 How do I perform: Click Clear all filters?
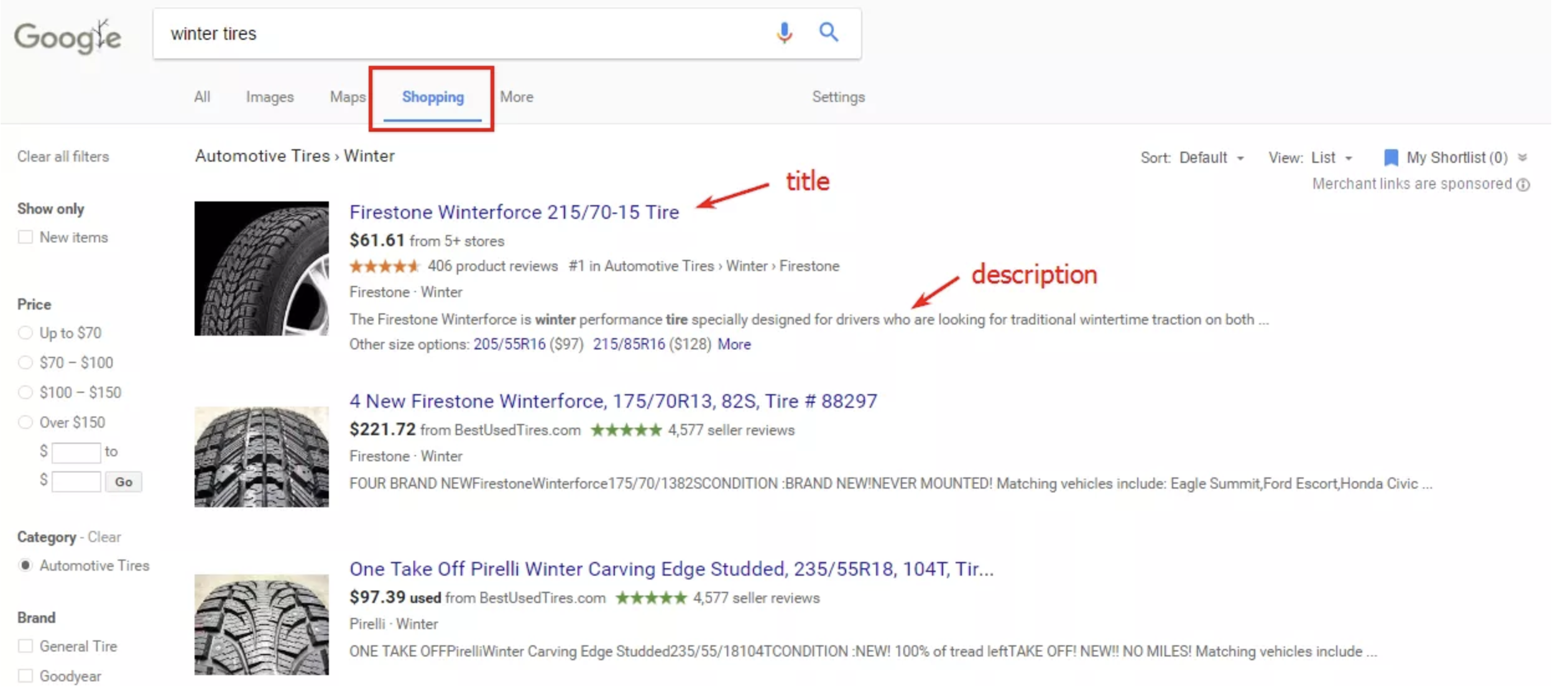[63, 157]
